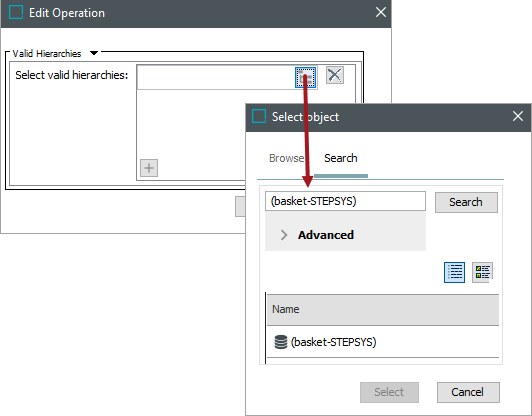Select the (basket-STEPSYS) result row
Image resolution: width=532 pixels, height=416 pixels.
[x=383, y=342]
